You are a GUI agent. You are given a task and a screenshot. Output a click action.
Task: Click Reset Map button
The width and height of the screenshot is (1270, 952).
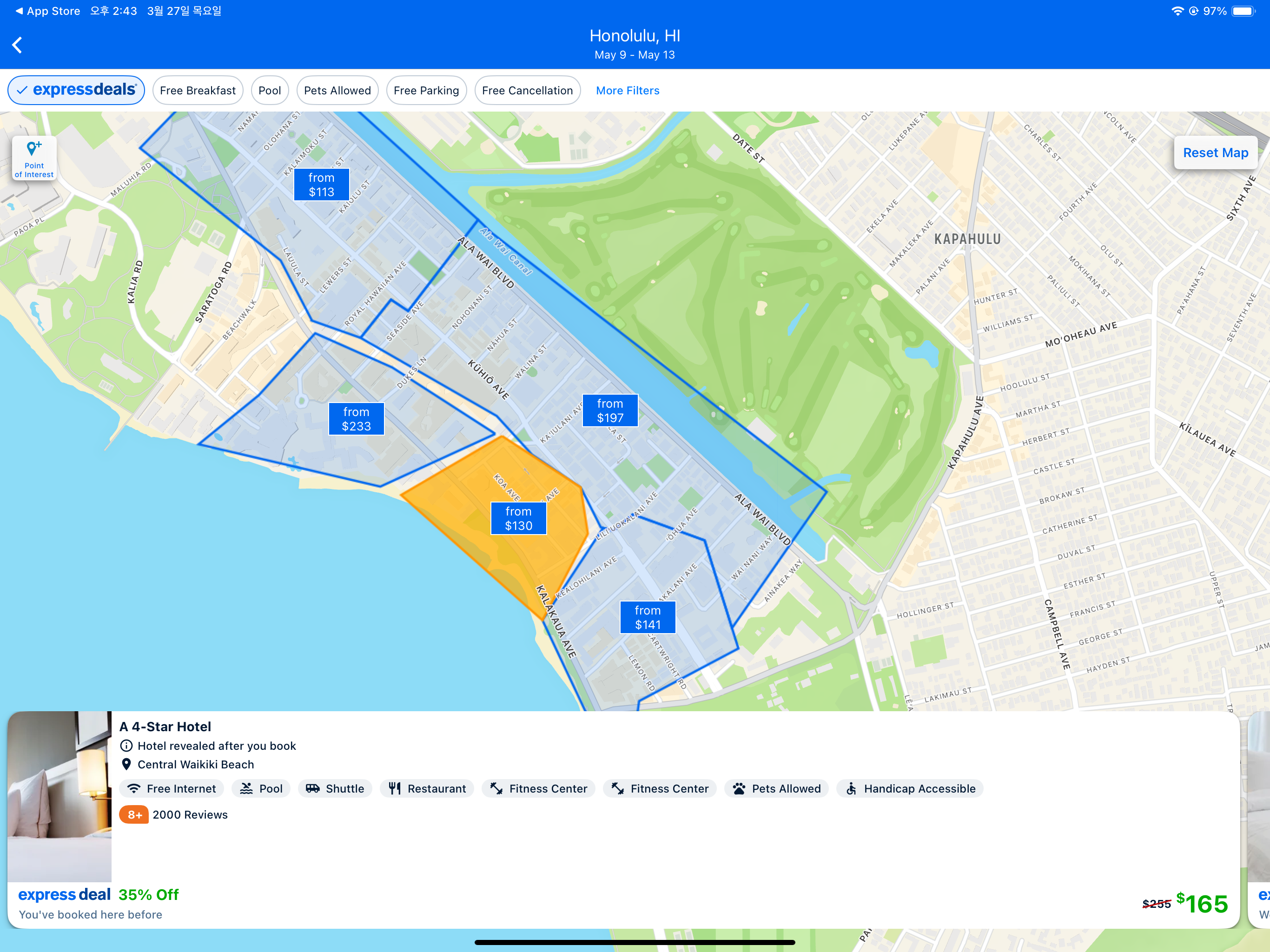(1216, 153)
